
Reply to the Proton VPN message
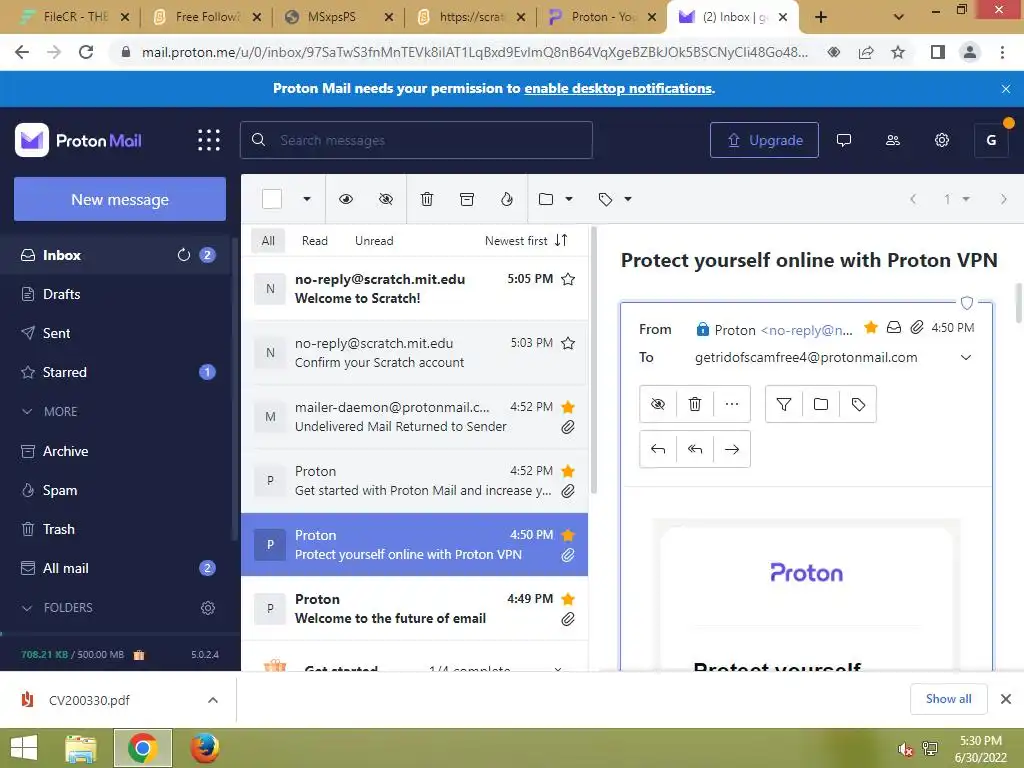click(658, 449)
